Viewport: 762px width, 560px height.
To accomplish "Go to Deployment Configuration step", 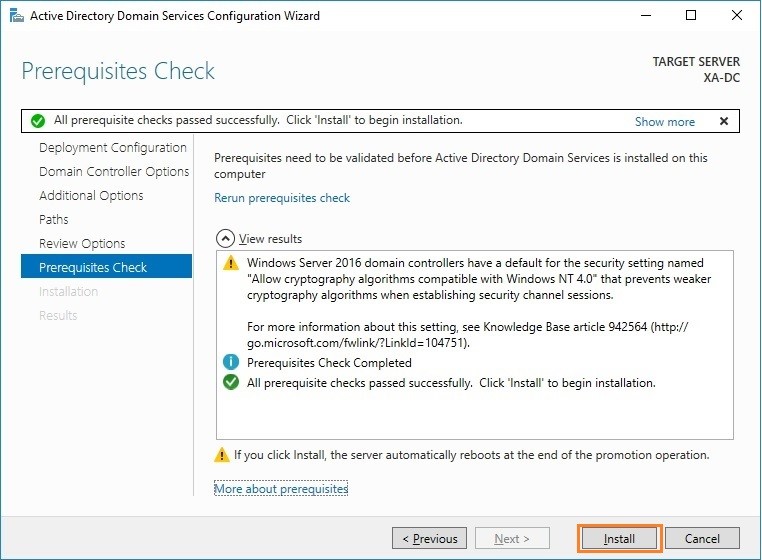I will [113, 147].
